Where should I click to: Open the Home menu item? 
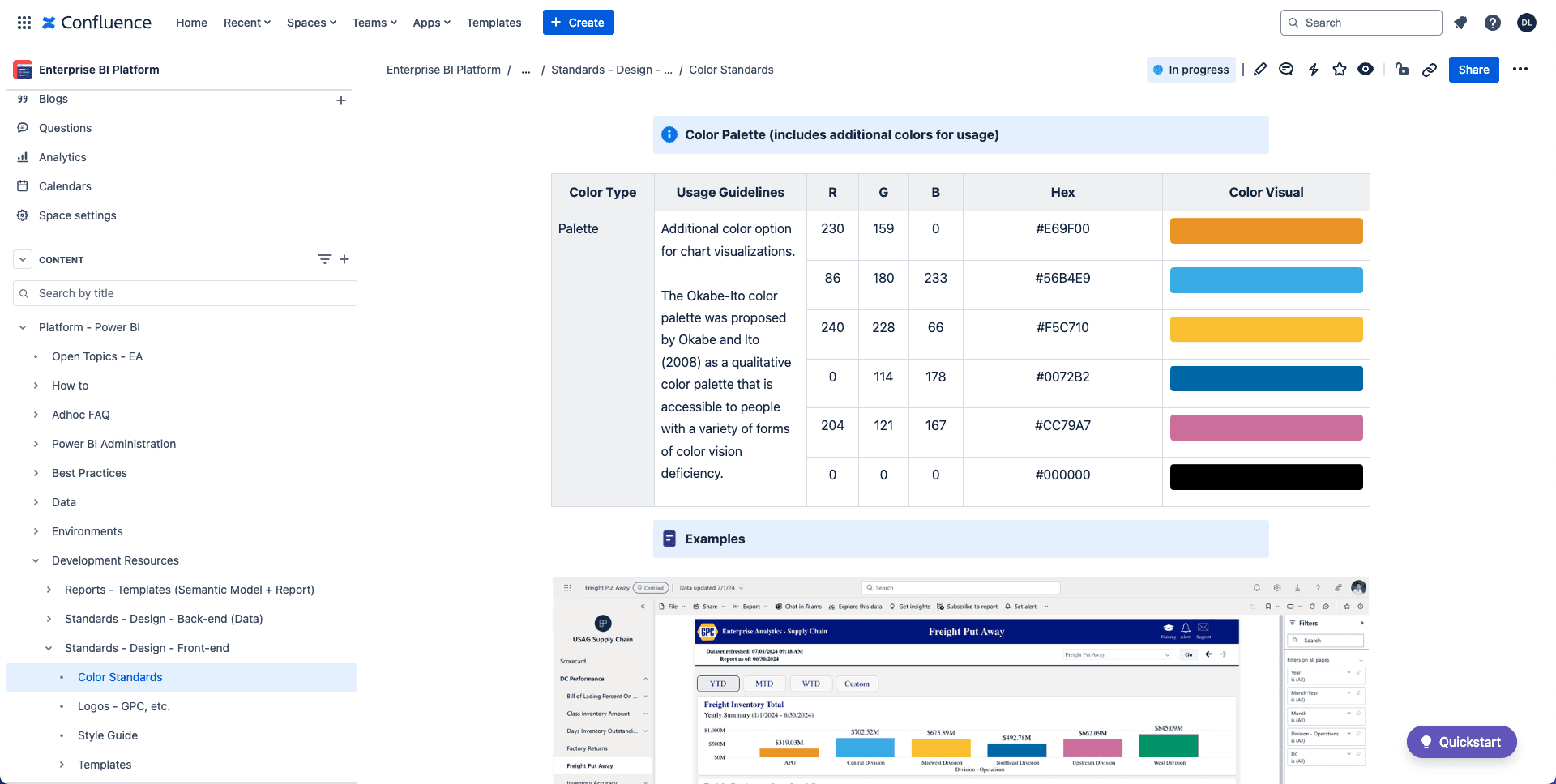pos(191,23)
